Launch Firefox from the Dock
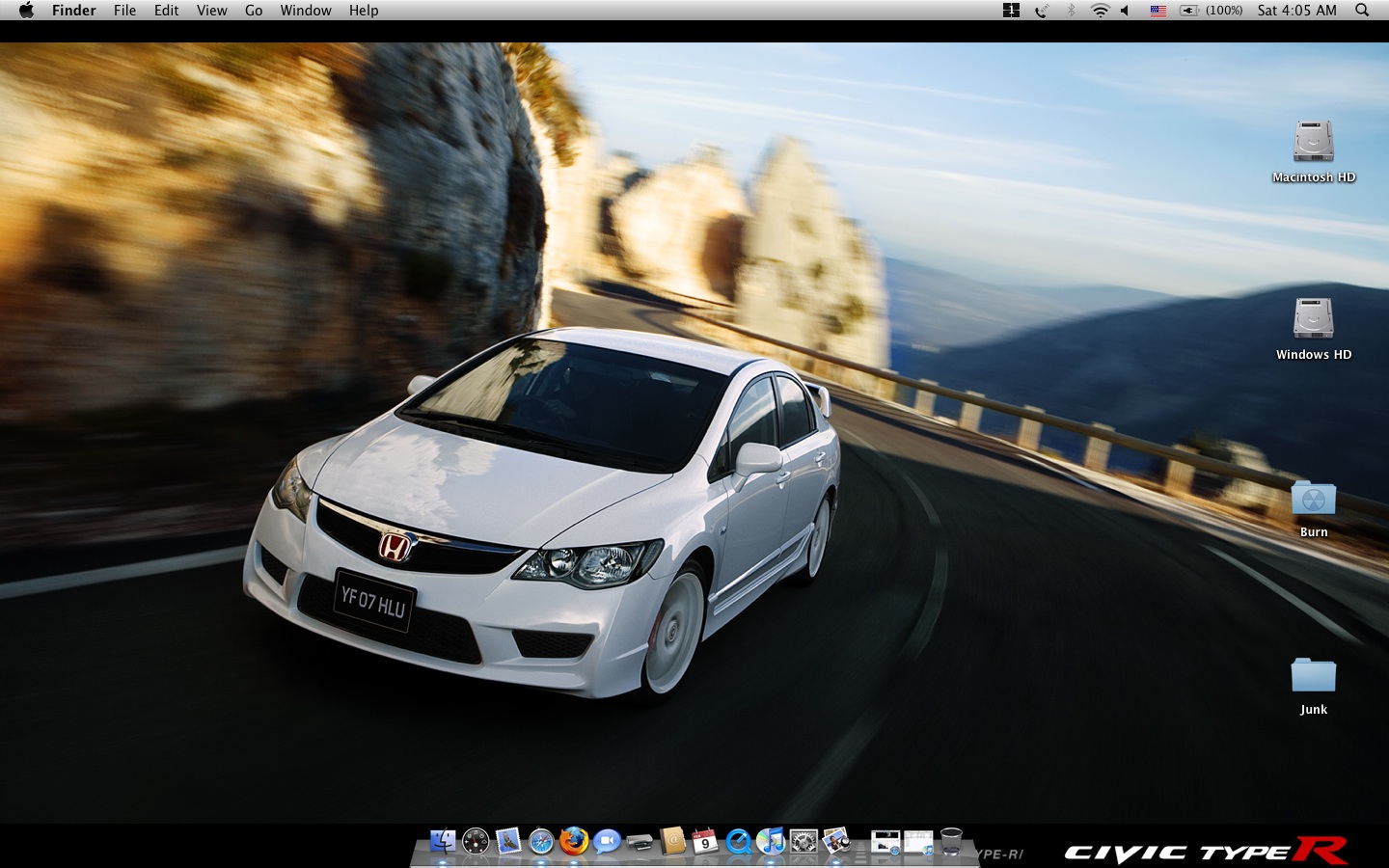Image resolution: width=1389 pixels, height=868 pixels. click(x=574, y=841)
